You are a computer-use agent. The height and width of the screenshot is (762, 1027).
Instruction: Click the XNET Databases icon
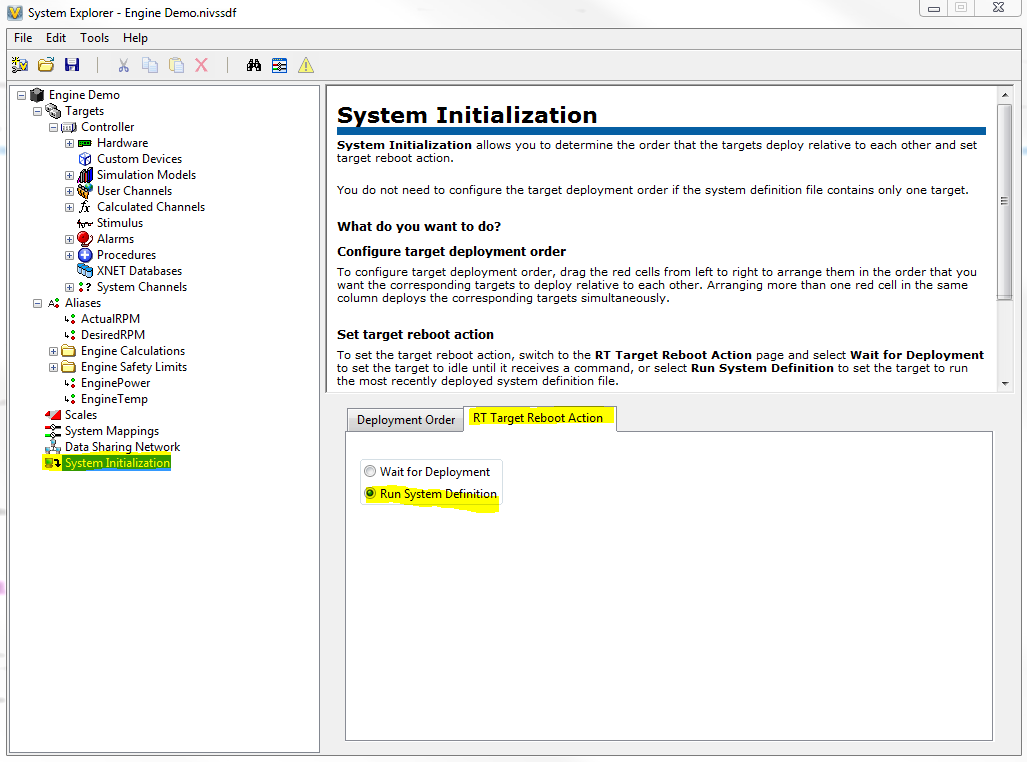point(84,271)
